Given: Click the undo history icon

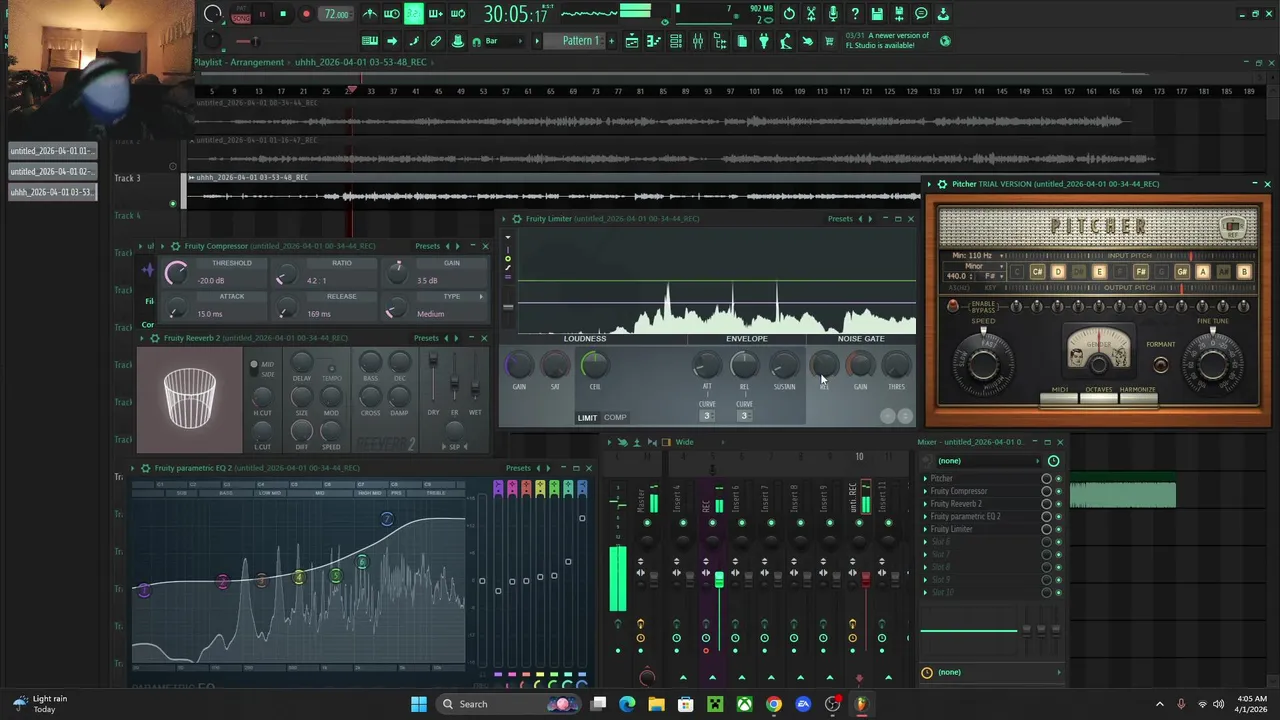Looking at the screenshot, I should point(789,14).
